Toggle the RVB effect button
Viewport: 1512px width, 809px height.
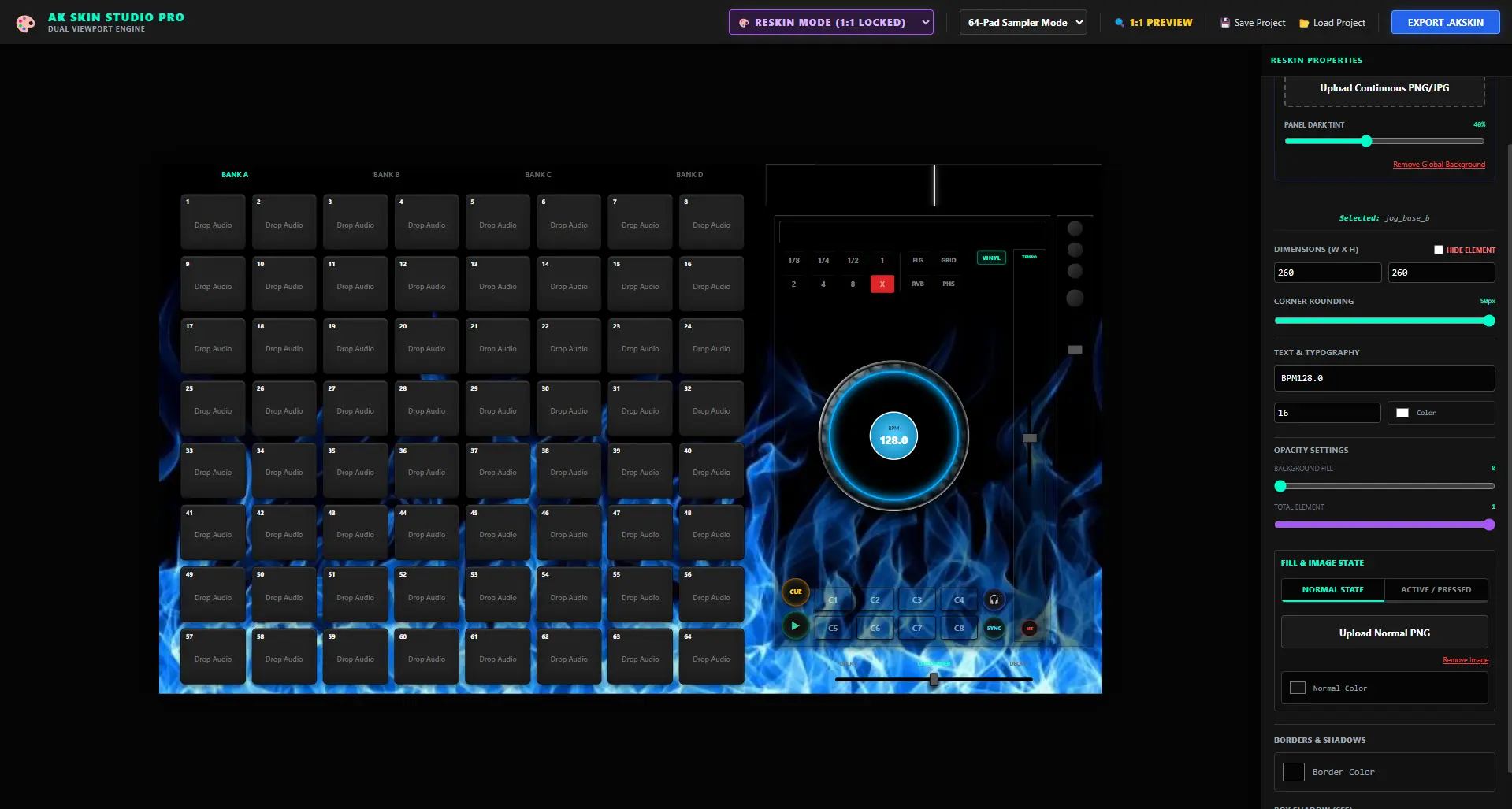(x=918, y=284)
